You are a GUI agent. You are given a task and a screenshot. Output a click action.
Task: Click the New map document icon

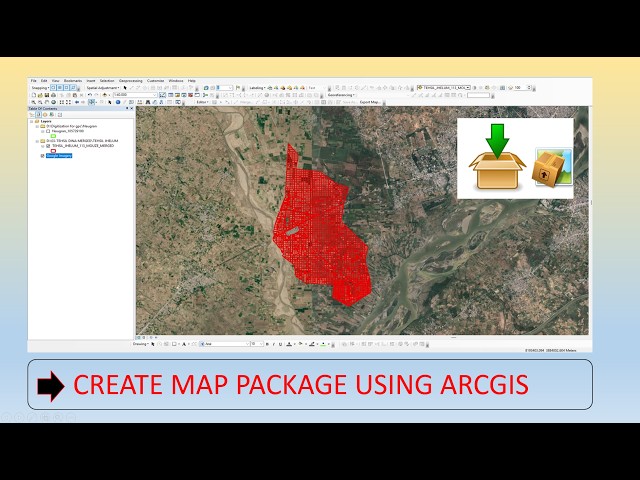[33, 95]
